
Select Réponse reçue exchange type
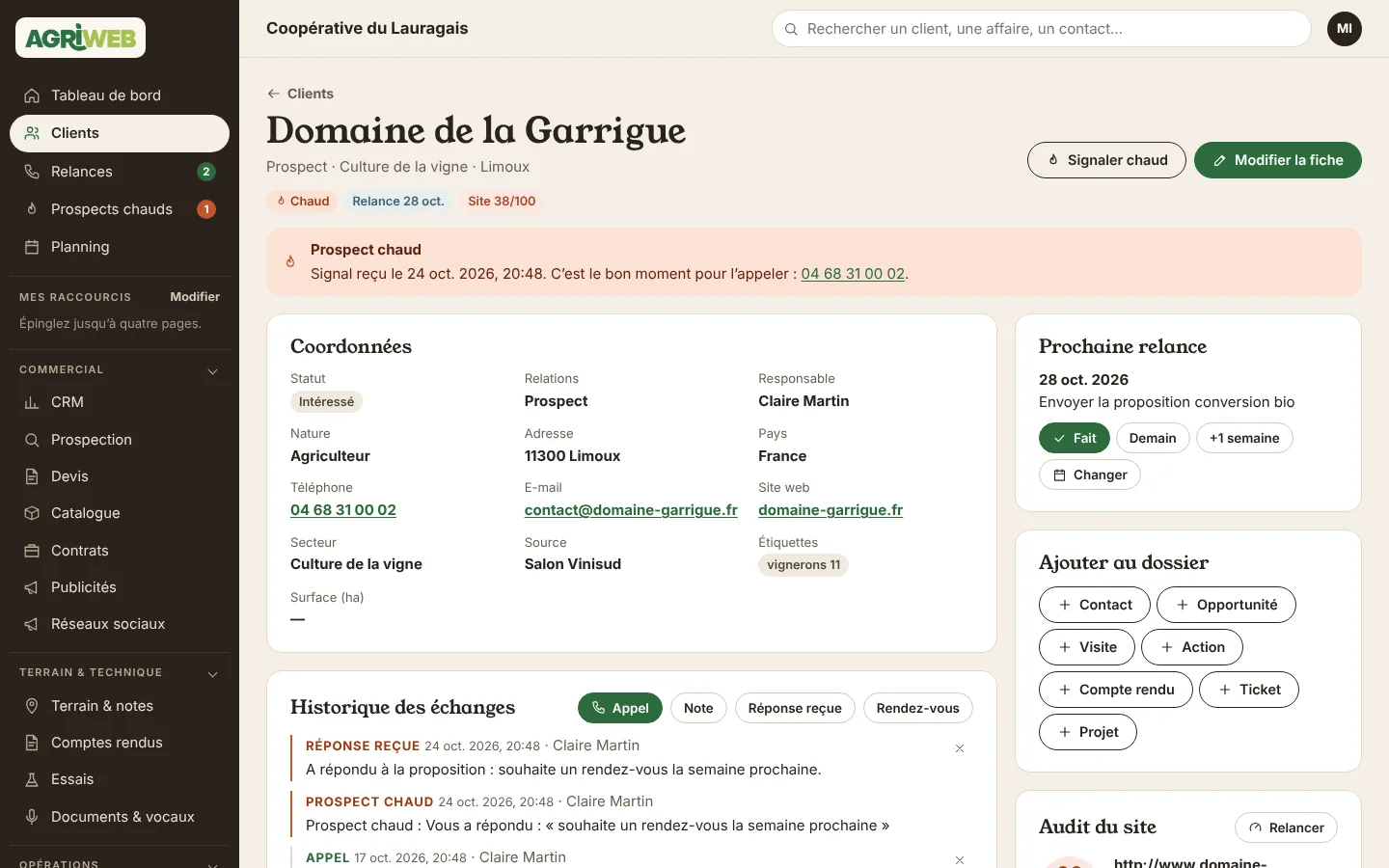coord(795,708)
